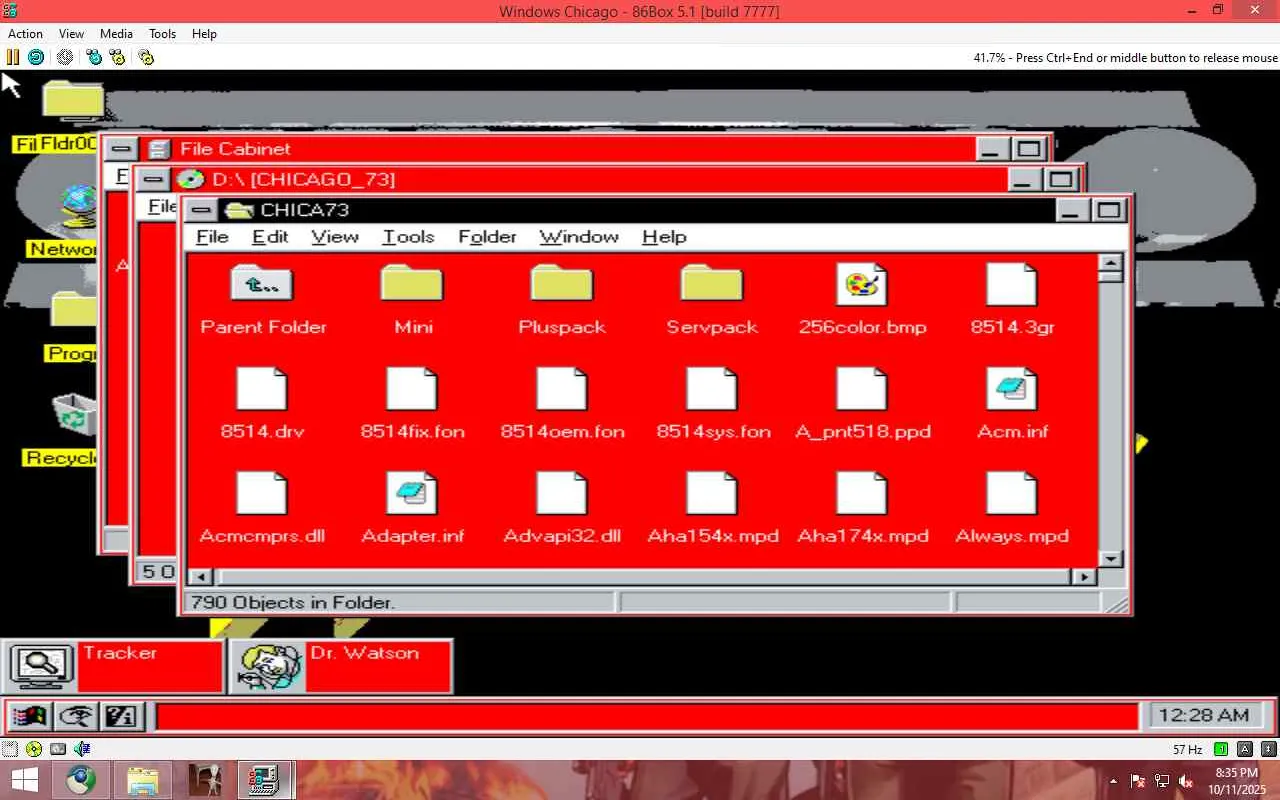This screenshot has width=1280, height=800.
Task: Switch to the Dr. Watson task button
Action: [x=341, y=666]
